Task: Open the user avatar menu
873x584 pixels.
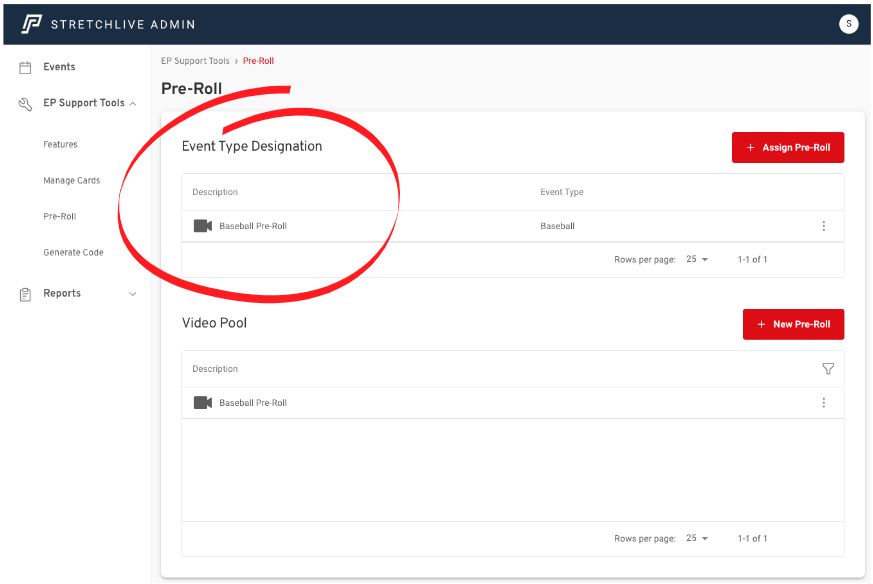Action: point(848,24)
